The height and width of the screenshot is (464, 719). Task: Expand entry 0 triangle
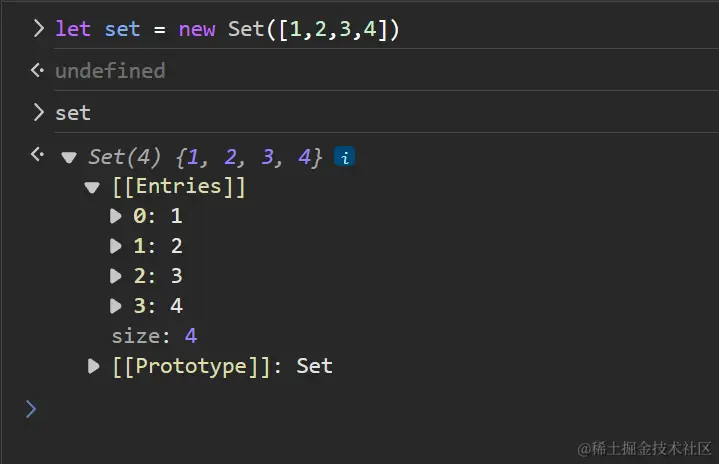pos(116,216)
